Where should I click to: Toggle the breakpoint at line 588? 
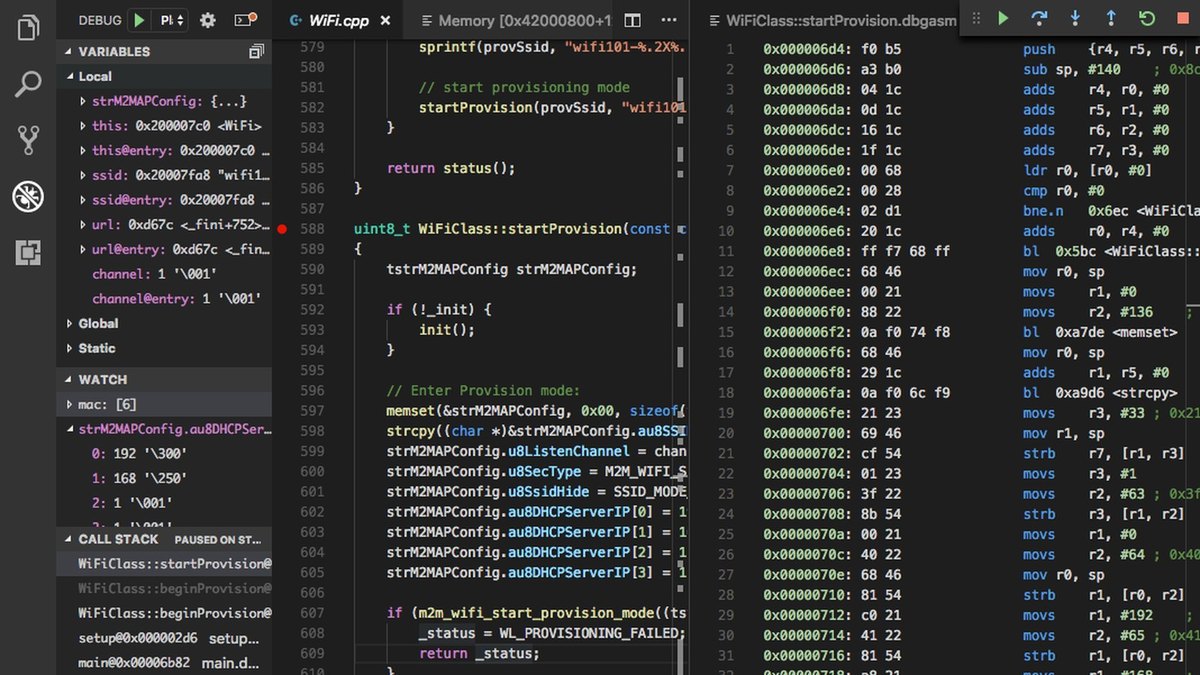[x=282, y=229]
